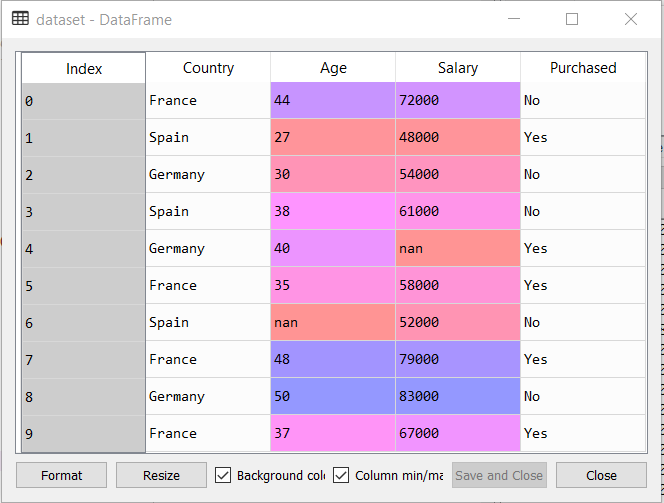The height and width of the screenshot is (503, 664).
Task: Uncheck the Column min/max checkbox
Action: pos(341,475)
